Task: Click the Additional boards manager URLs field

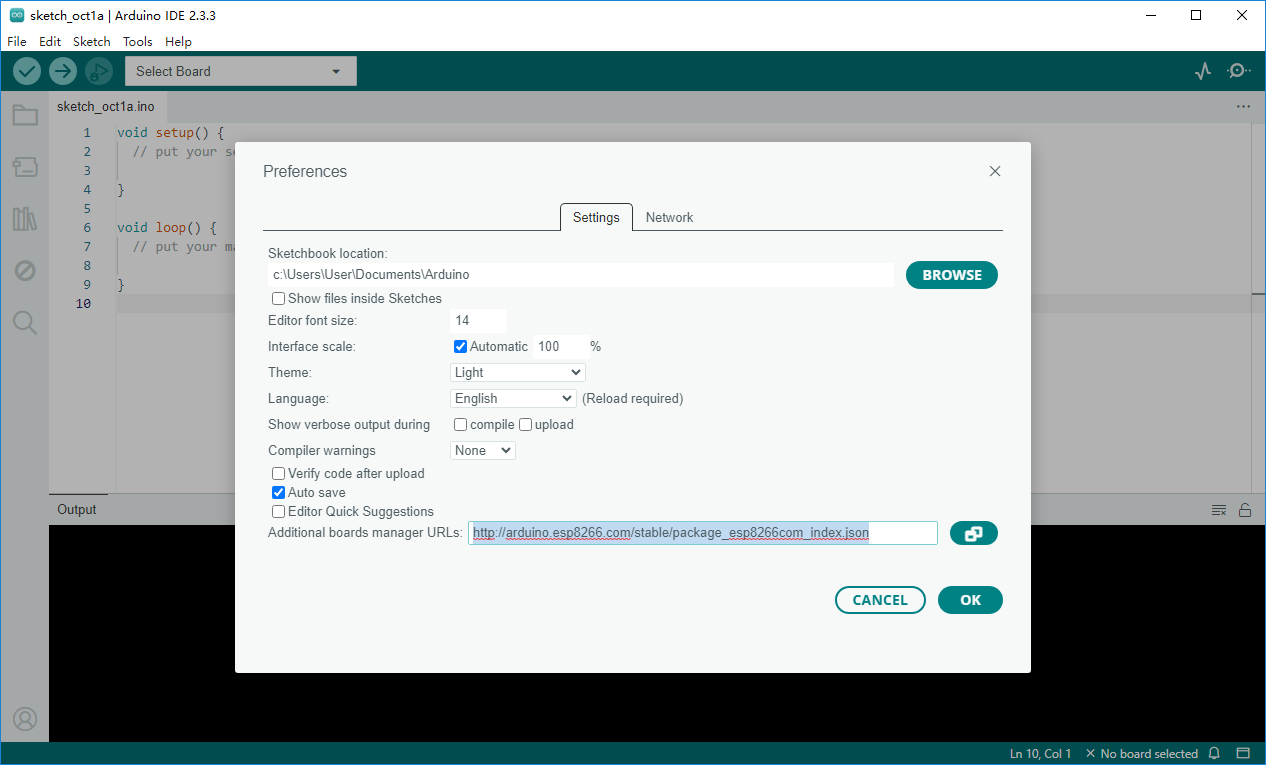Action: pos(703,533)
